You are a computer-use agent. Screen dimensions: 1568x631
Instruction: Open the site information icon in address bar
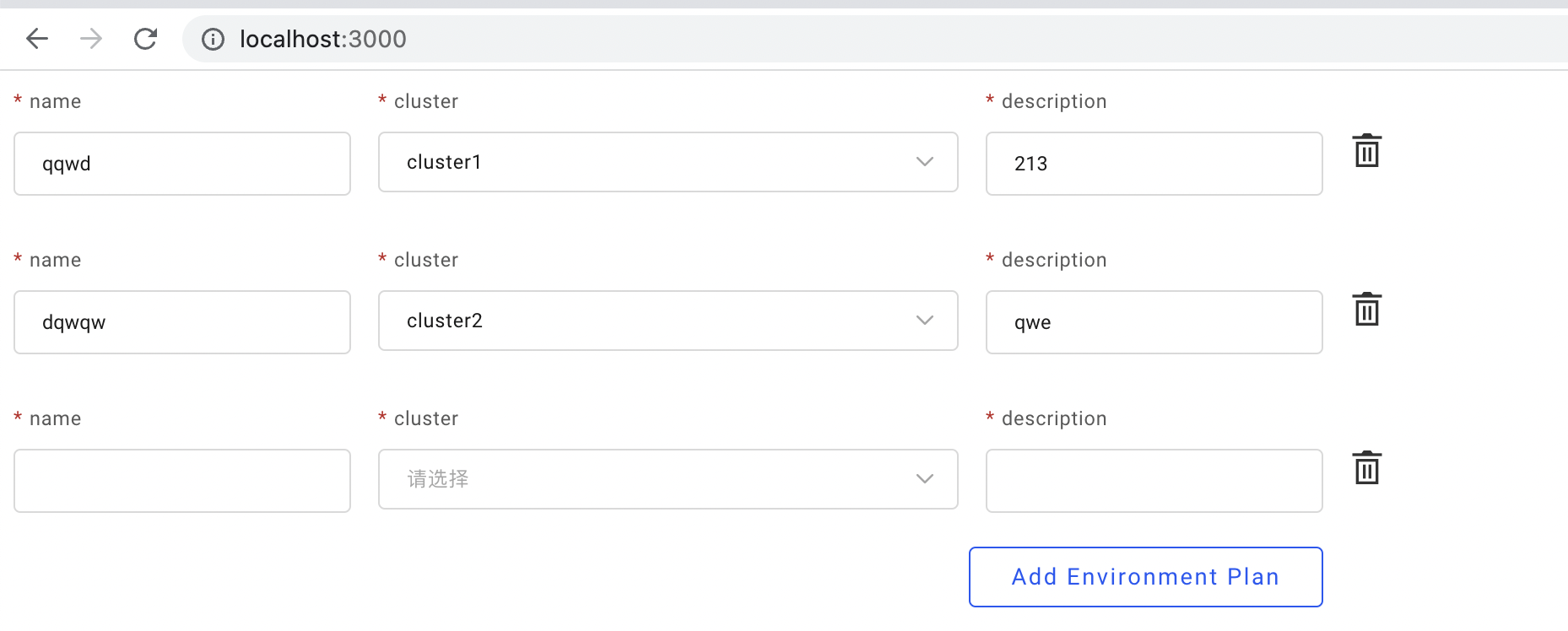tap(212, 38)
